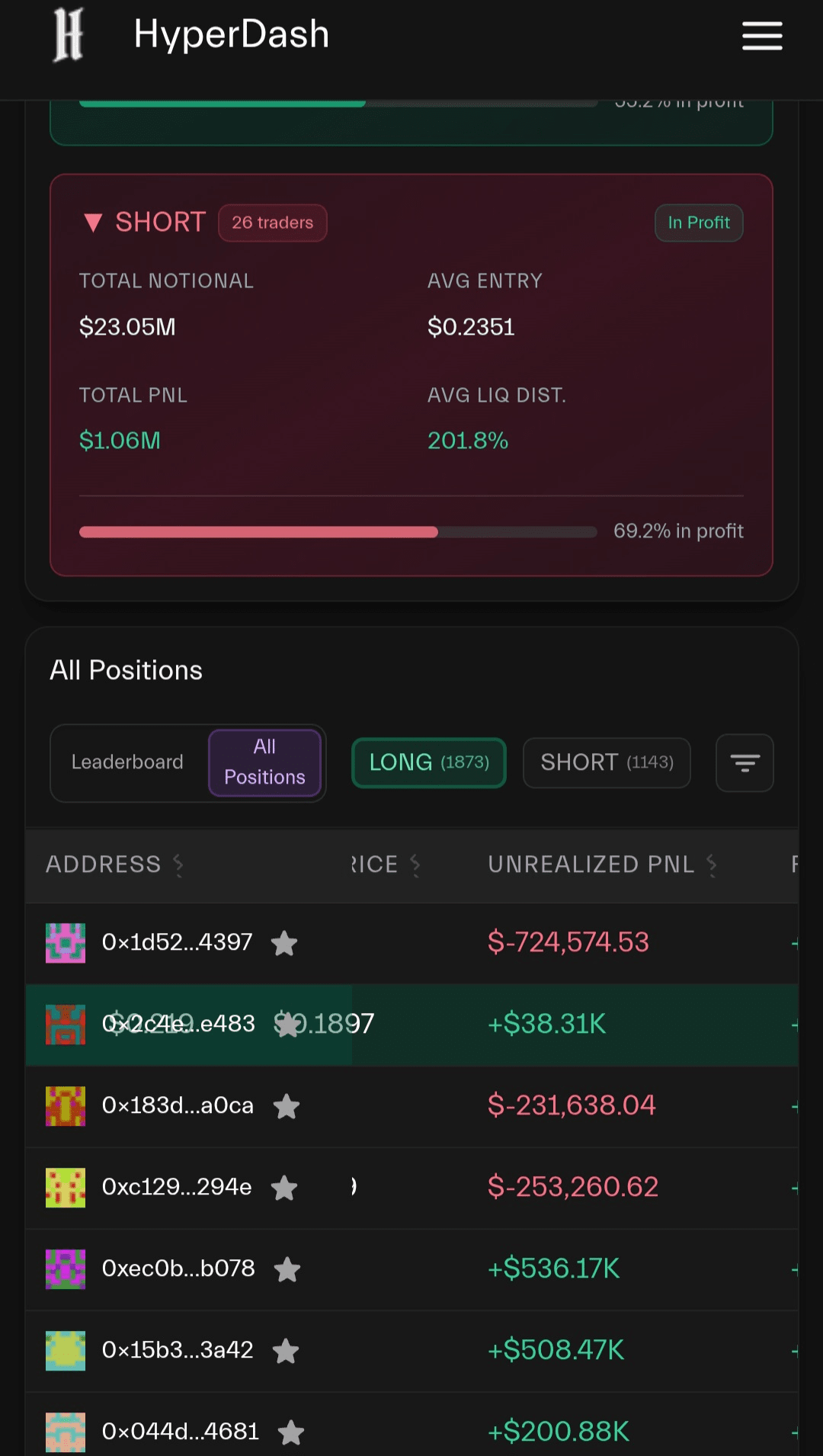This screenshot has height=1456, width=823.
Task: Star the 0xec0b...b078 trader
Action: coord(287,1269)
